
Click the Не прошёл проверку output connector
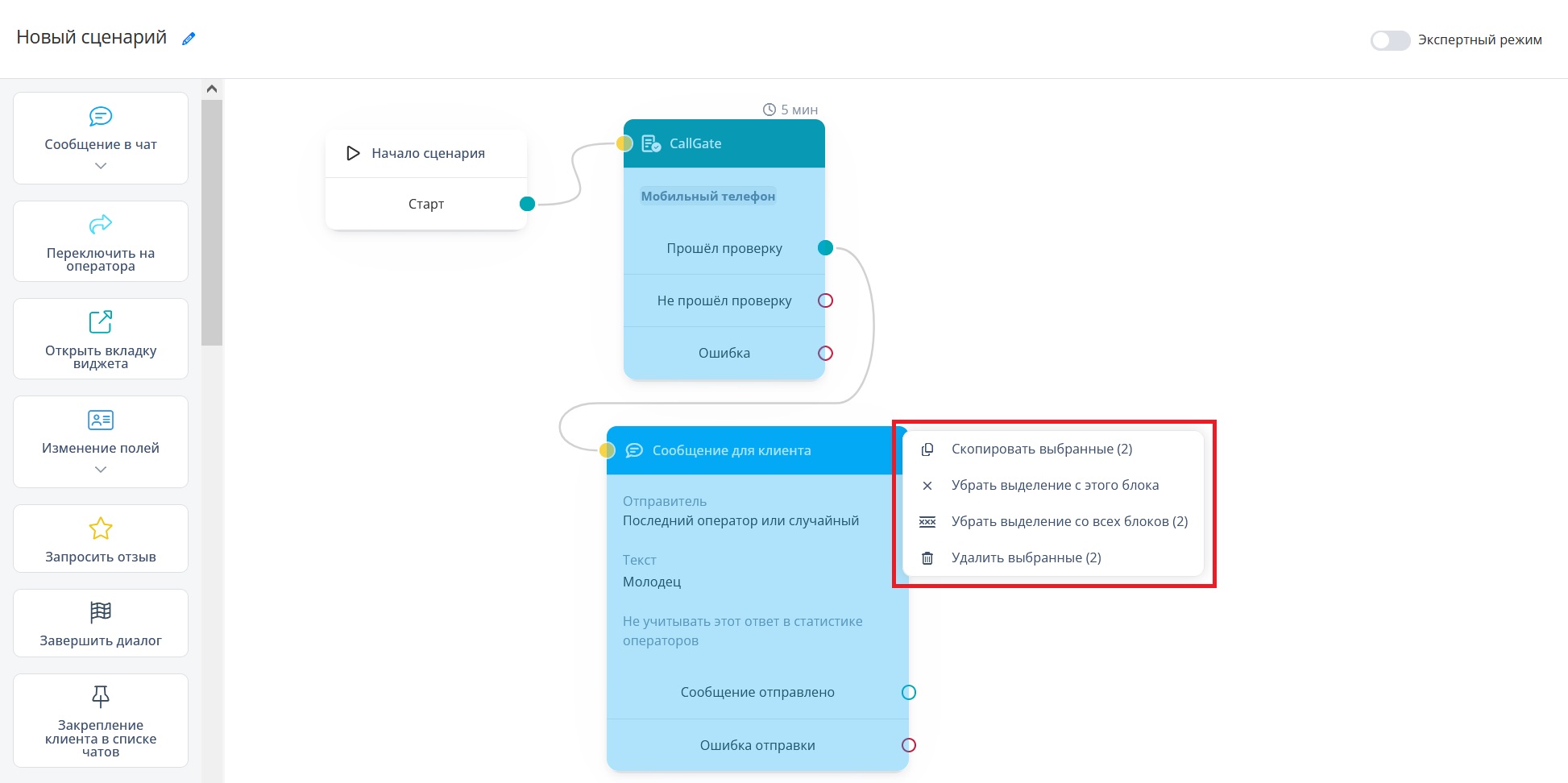(x=825, y=300)
